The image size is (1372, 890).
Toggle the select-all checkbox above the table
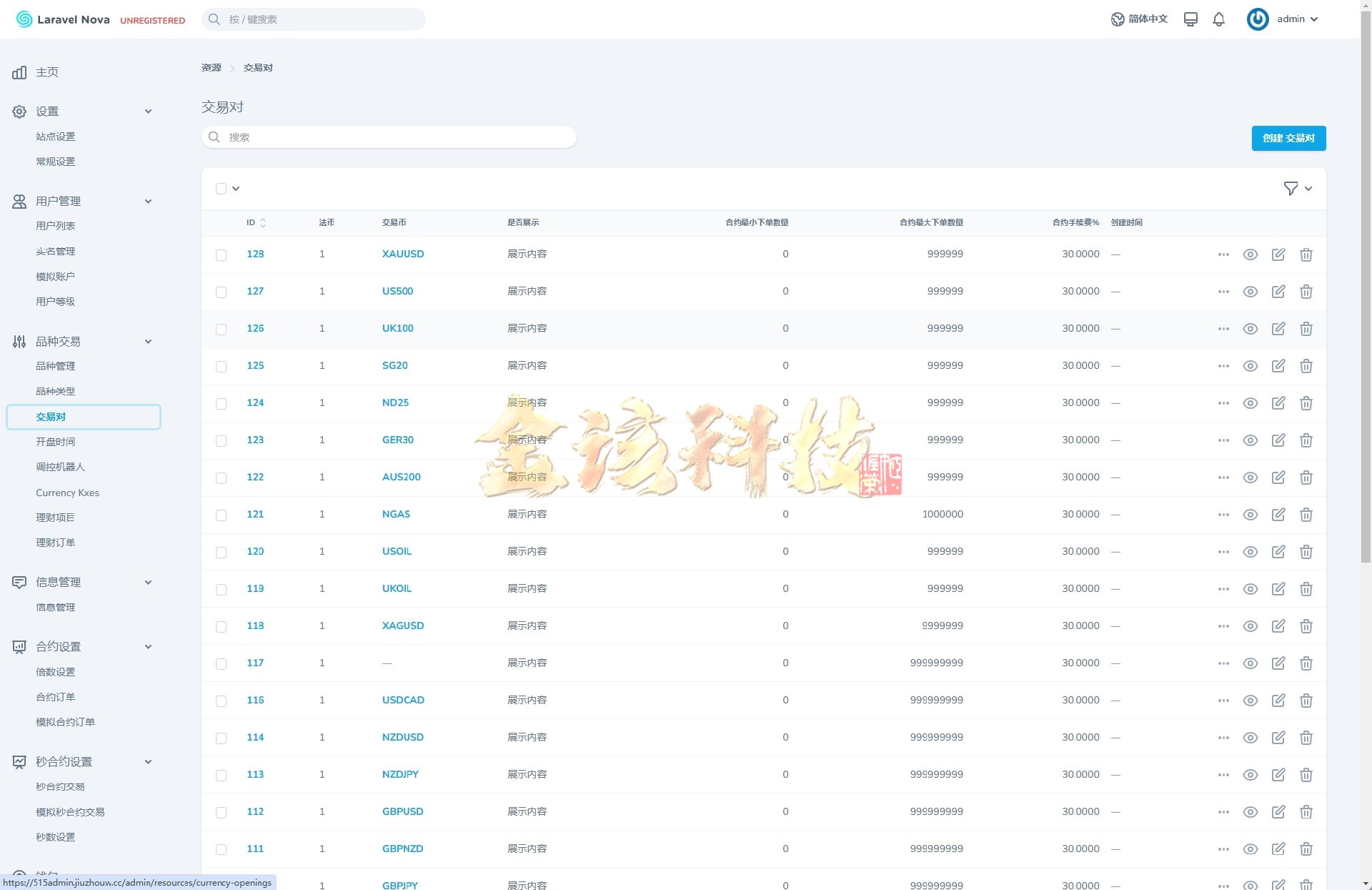pyautogui.click(x=221, y=189)
